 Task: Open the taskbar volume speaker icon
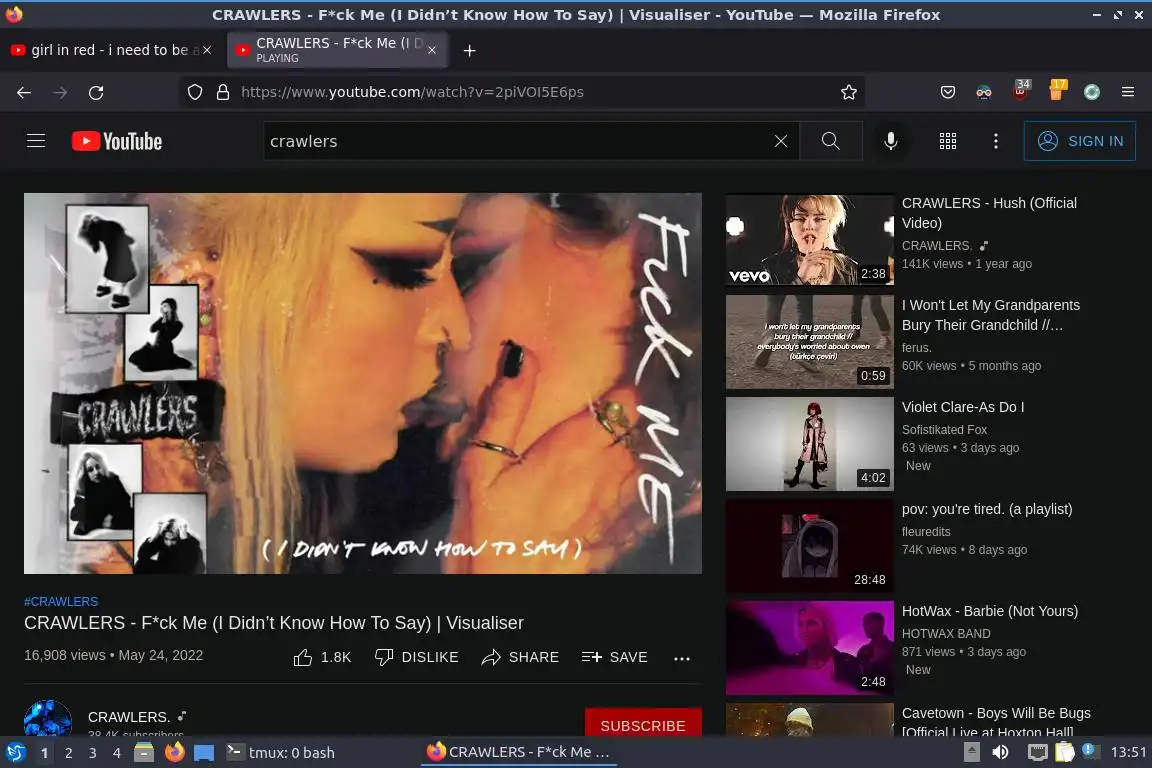(1000, 752)
